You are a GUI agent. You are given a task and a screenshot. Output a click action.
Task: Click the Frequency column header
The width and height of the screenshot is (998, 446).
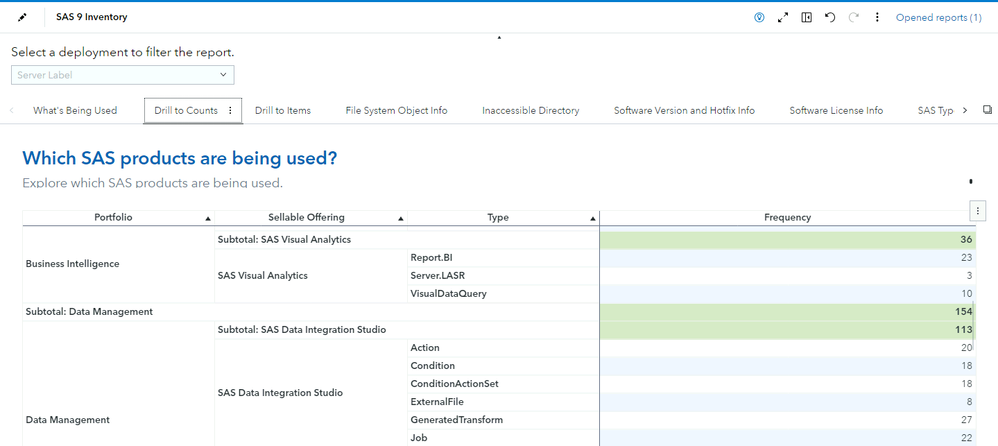click(787, 218)
